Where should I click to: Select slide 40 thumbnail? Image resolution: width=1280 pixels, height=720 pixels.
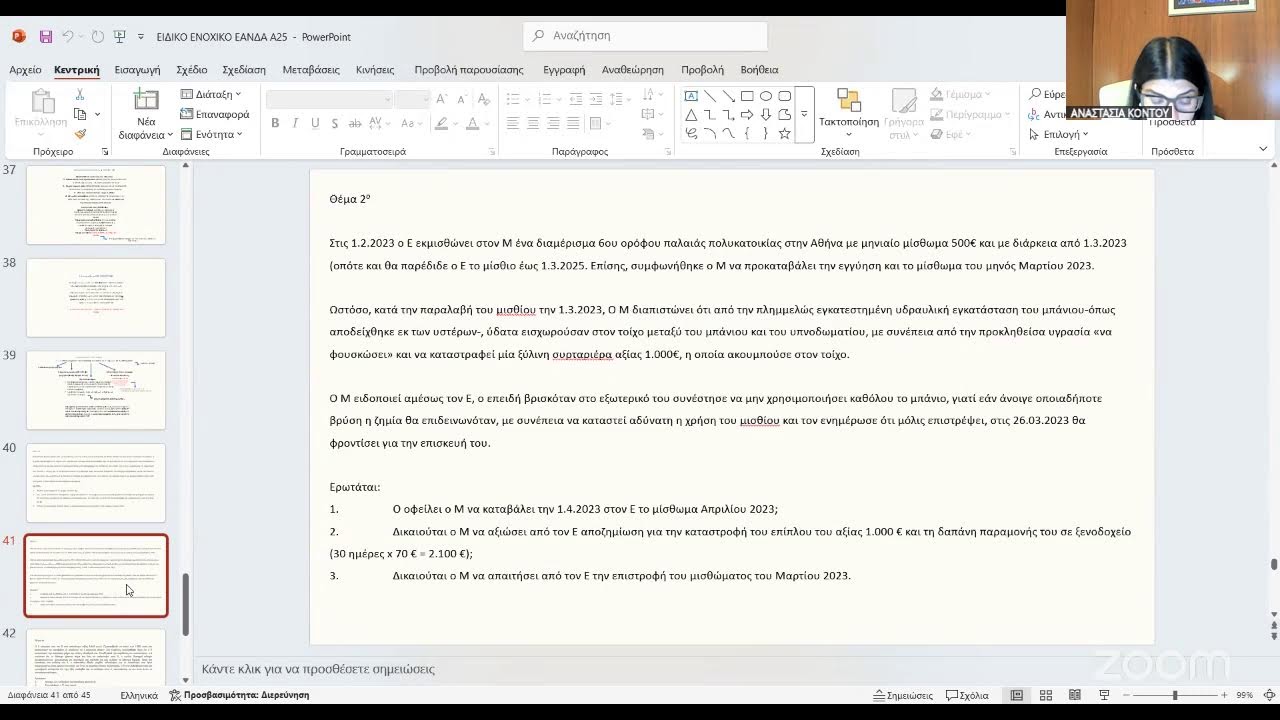pos(96,483)
